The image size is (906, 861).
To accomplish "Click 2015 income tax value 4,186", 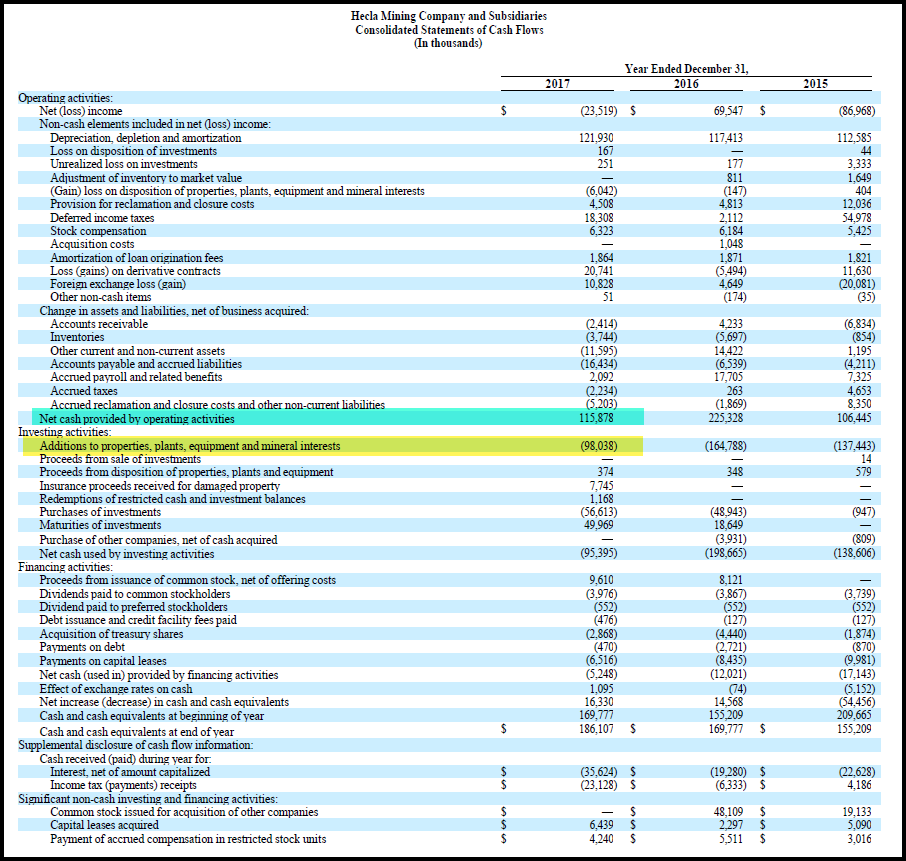I will coord(860,785).
